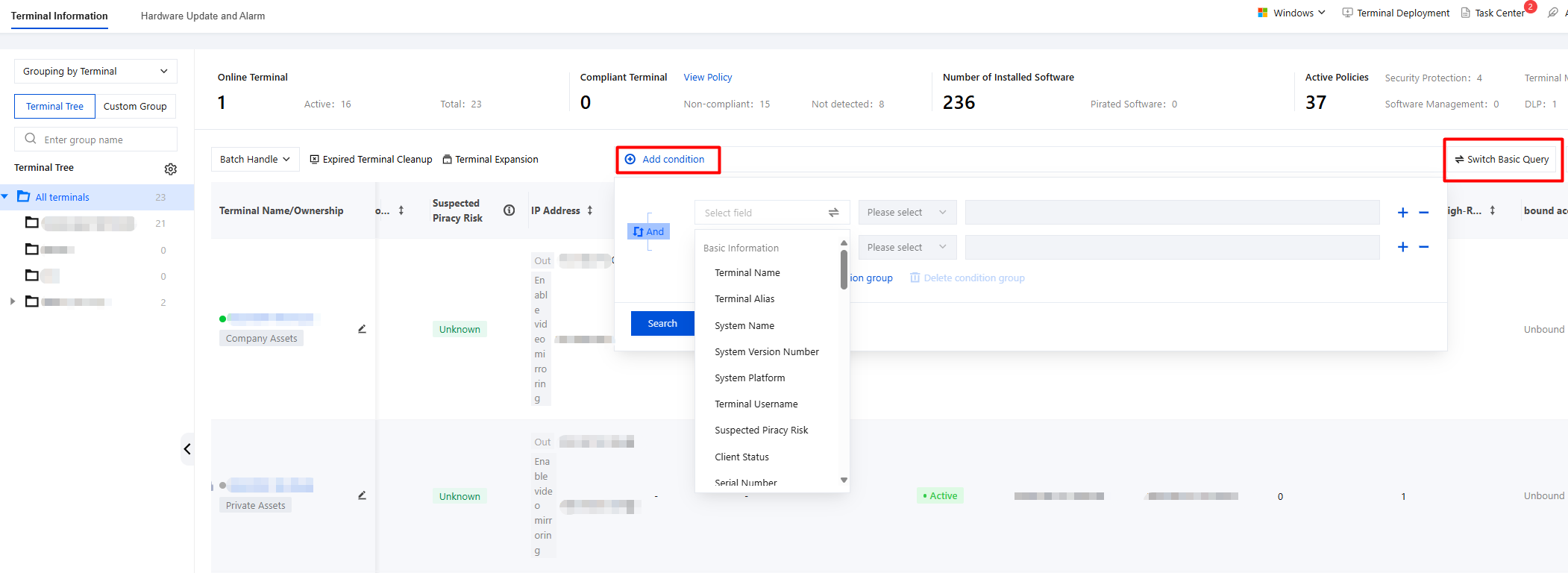The image size is (1568, 573).
Task: Switch to Hardware Update and Alarm tab
Action: tap(203, 16)
